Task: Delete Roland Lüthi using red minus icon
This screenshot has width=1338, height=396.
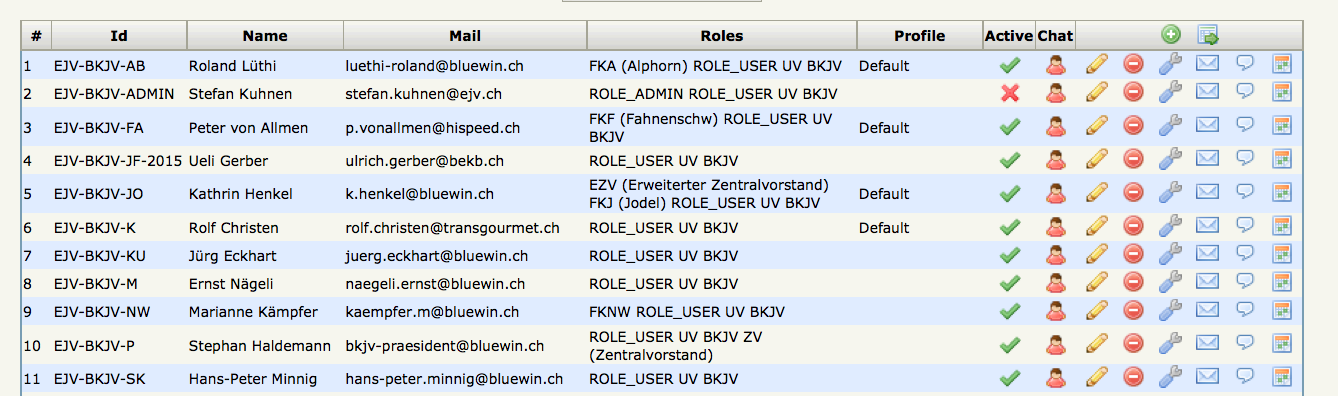Action: 1133,65
